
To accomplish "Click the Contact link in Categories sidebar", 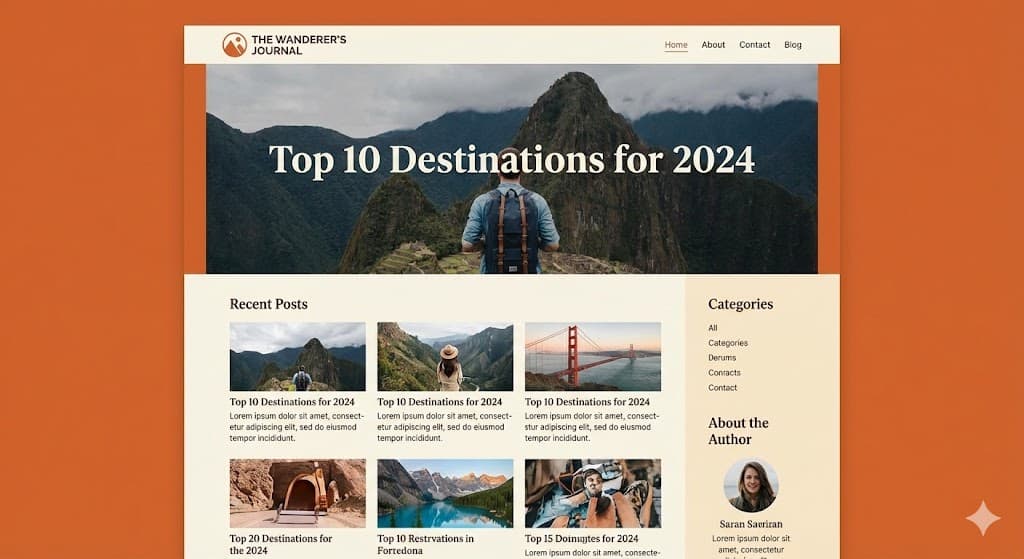I will pos(722,388).
